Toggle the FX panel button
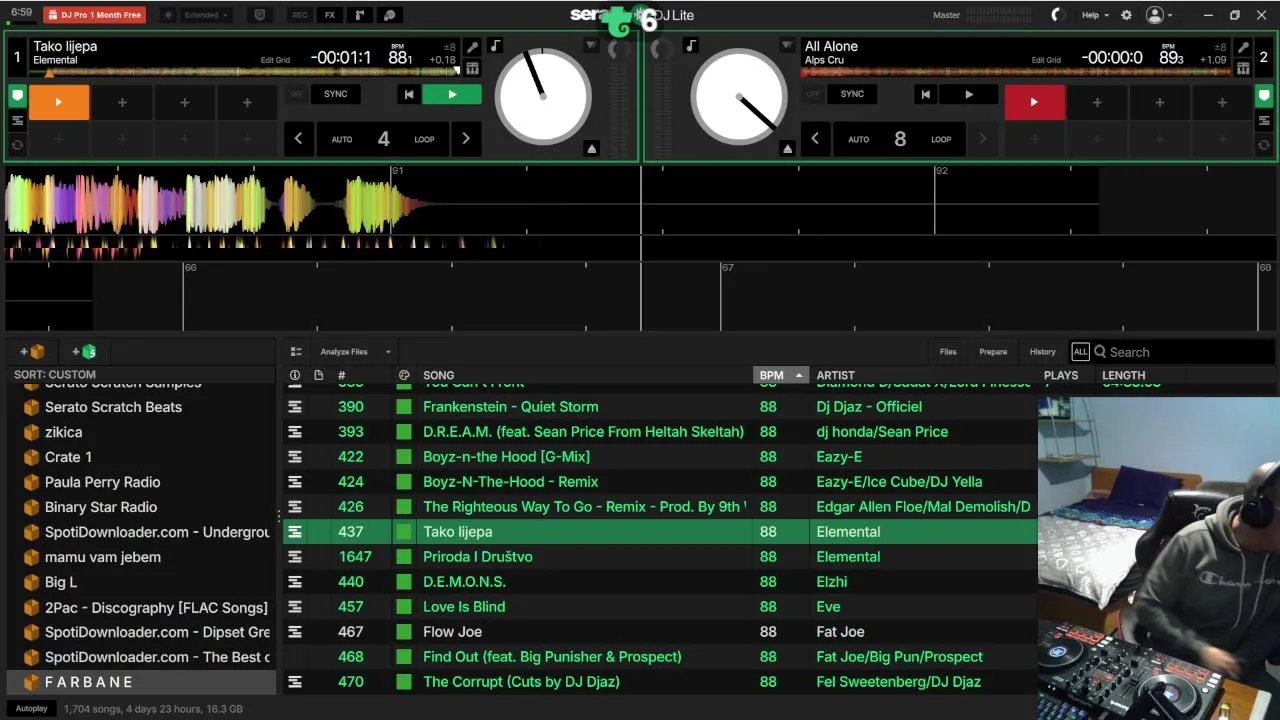This screenshot has height=720, width=1280. 330,15
